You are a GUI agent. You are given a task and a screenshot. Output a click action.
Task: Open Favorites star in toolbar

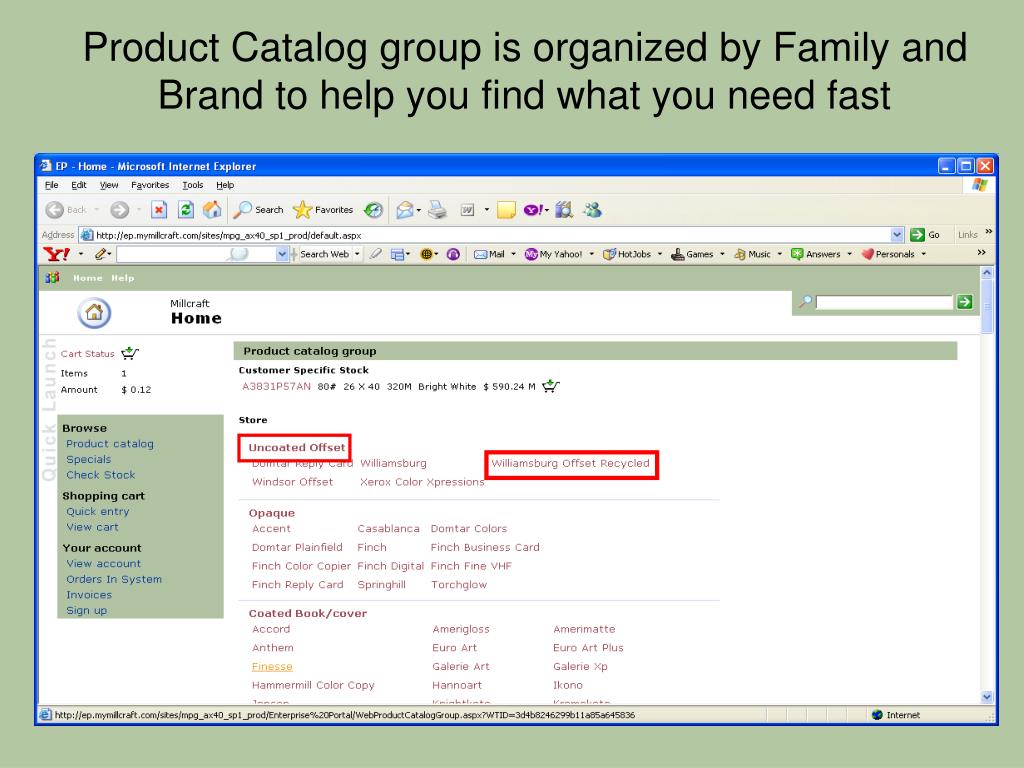pos(323,210)
